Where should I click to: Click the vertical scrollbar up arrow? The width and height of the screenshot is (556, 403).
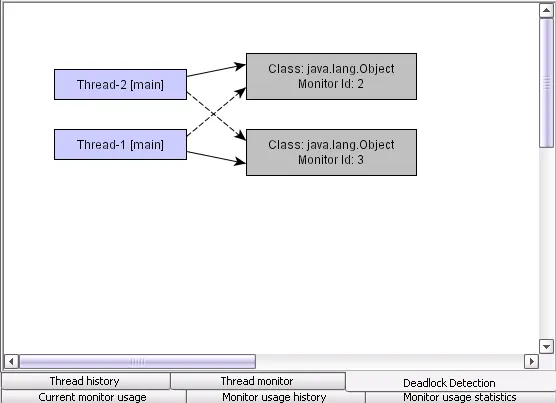pos(546,10)
